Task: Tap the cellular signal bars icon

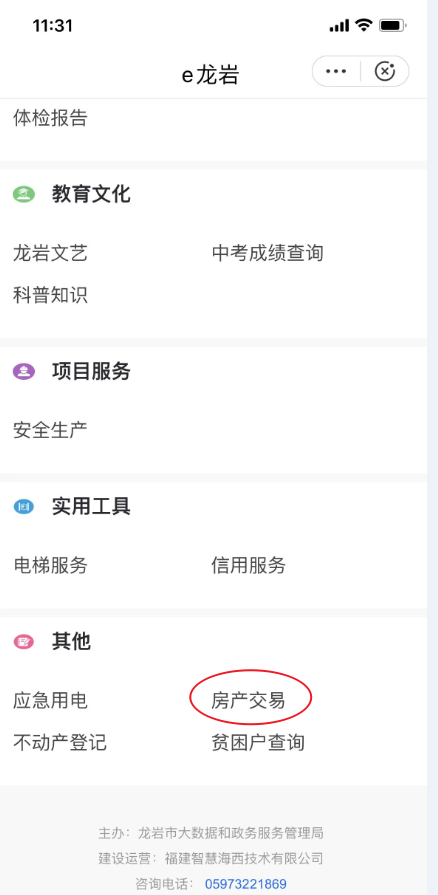Action: (339, 26)
